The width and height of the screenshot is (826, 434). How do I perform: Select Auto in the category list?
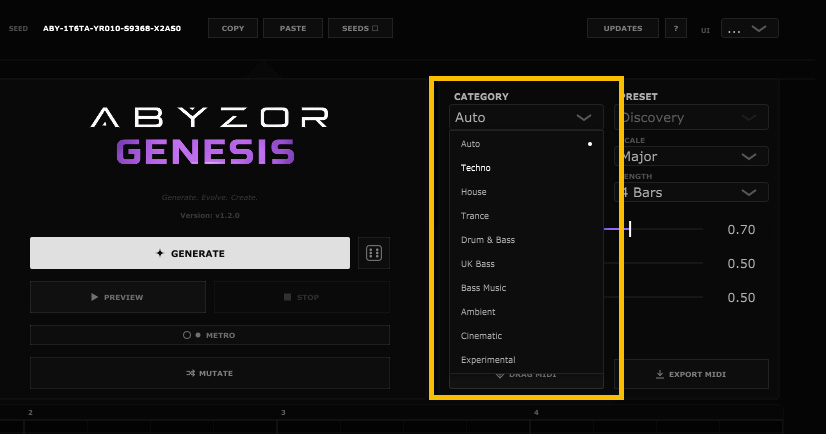click(x=526, y=144)
